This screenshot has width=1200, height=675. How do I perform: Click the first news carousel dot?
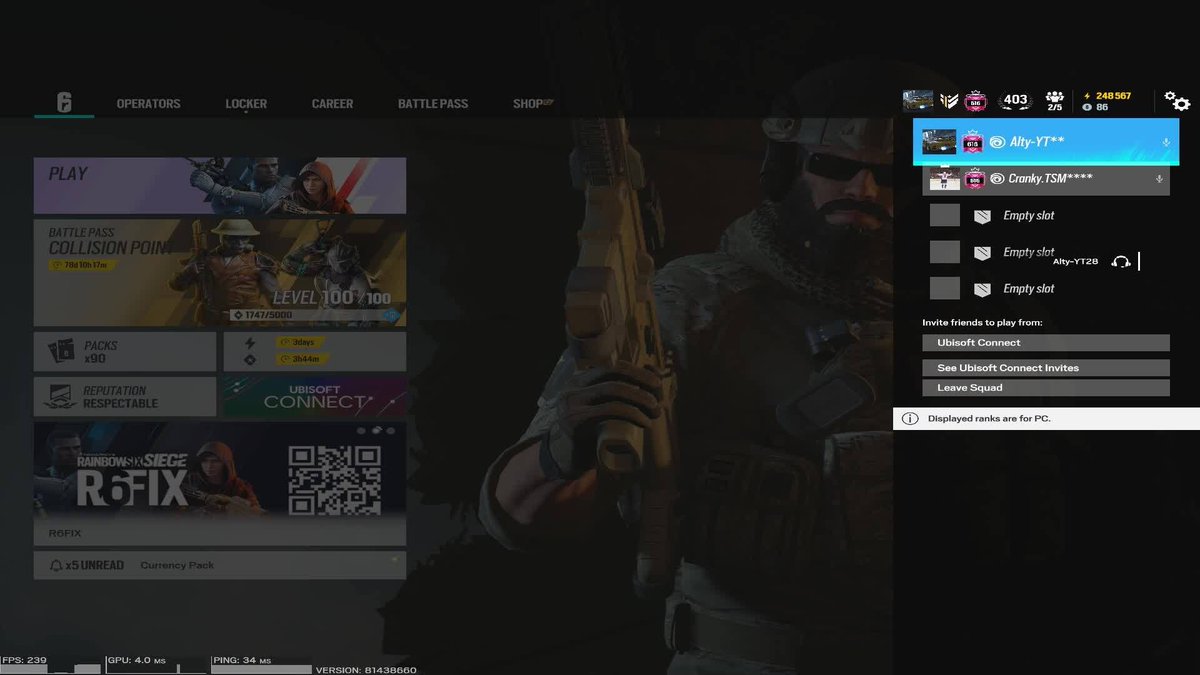click(x=362, y=431)
